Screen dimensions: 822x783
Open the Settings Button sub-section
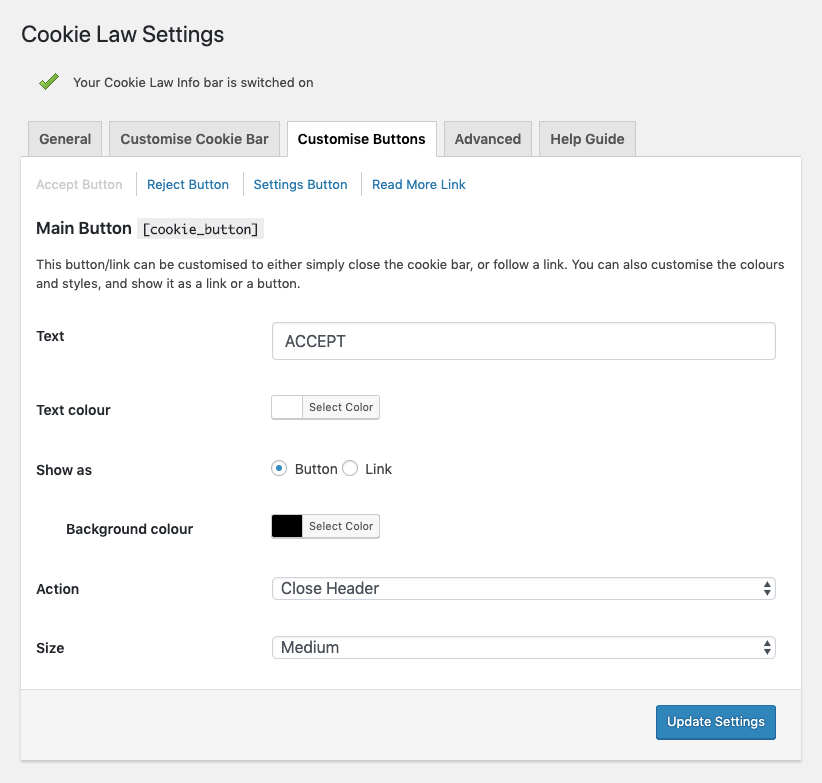point(300,184)
